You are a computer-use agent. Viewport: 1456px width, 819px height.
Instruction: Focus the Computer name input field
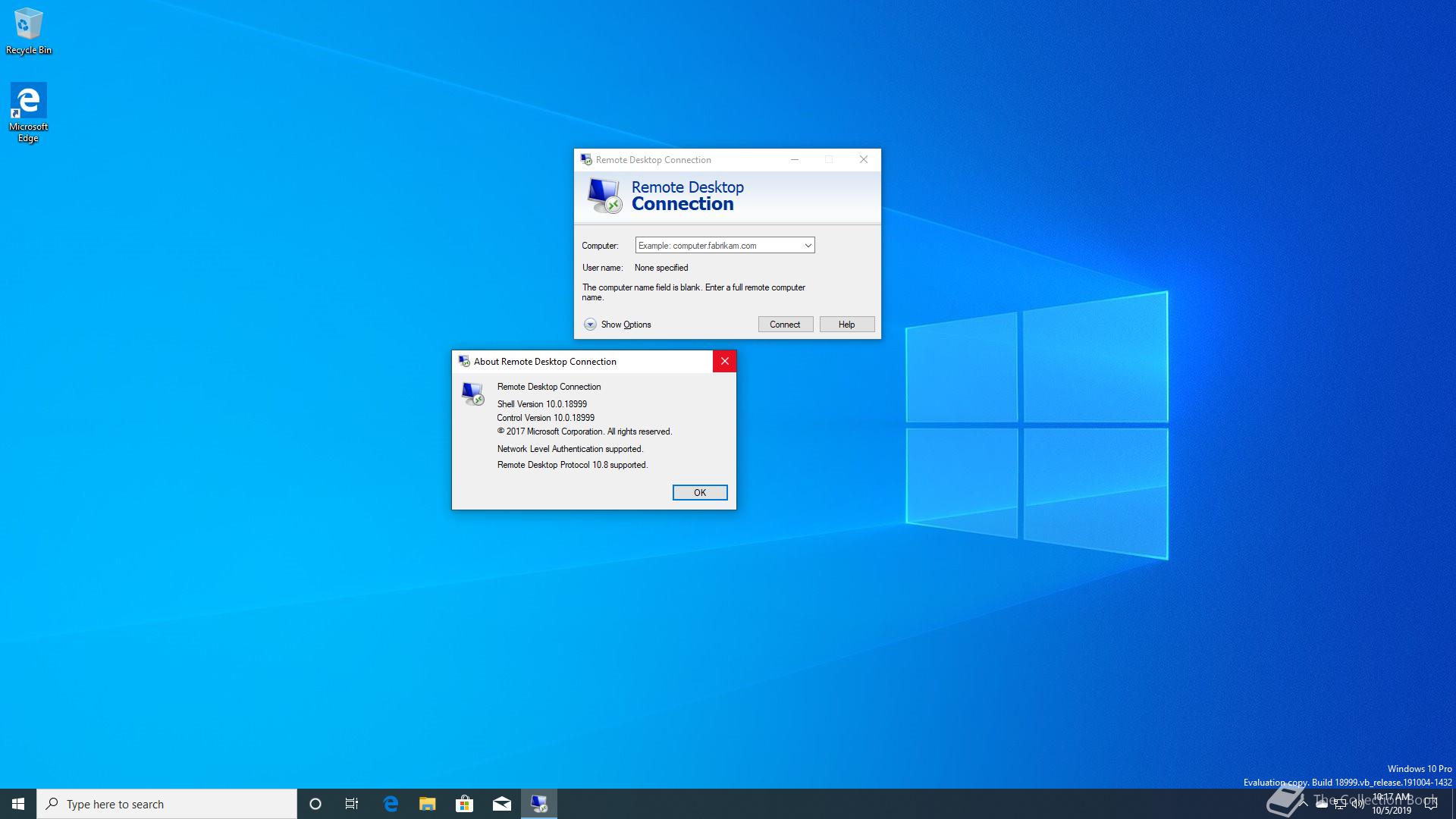pyautogui.click(x=719, y=246)
